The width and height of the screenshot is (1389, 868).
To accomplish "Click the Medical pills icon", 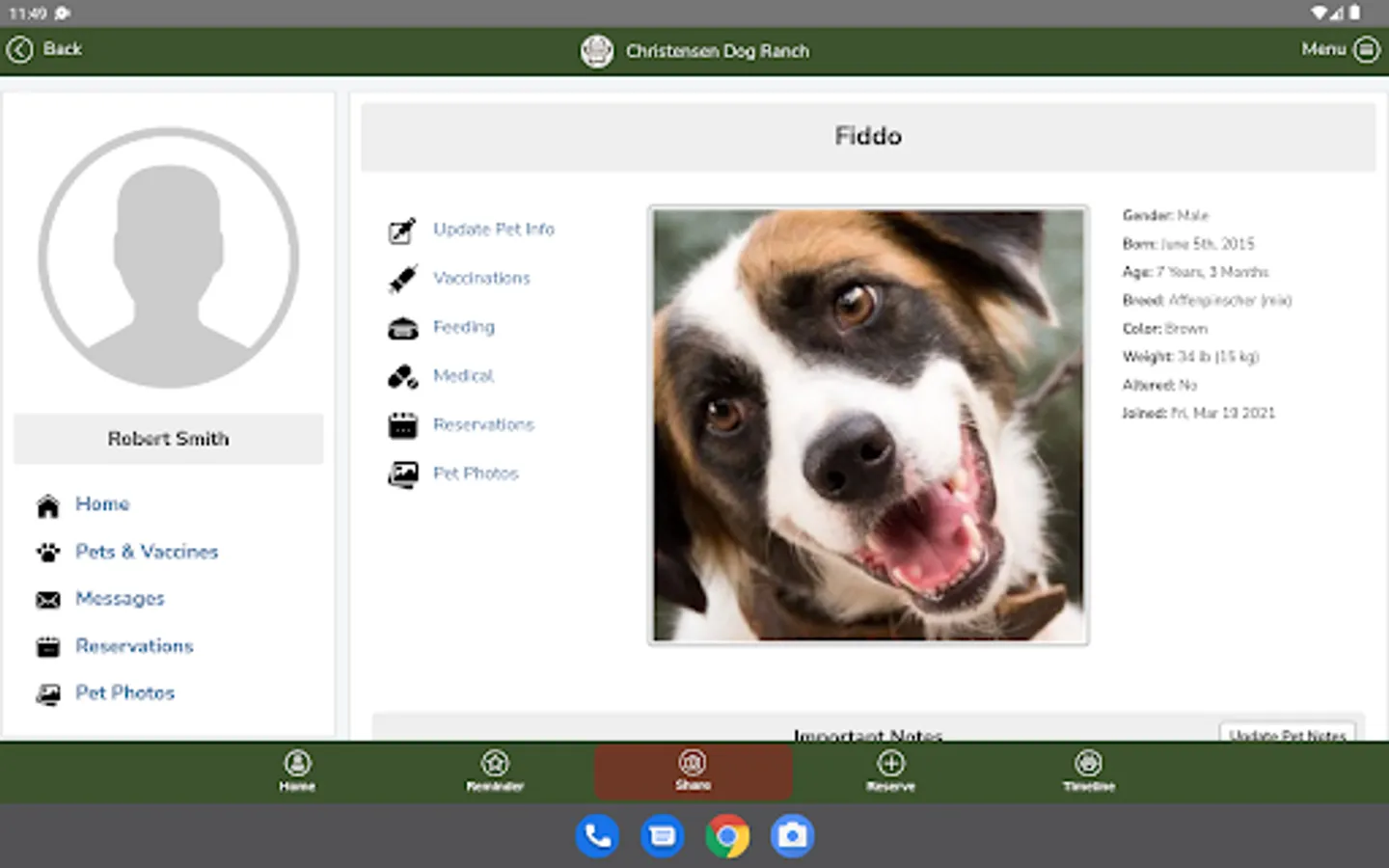I will 402,377.
